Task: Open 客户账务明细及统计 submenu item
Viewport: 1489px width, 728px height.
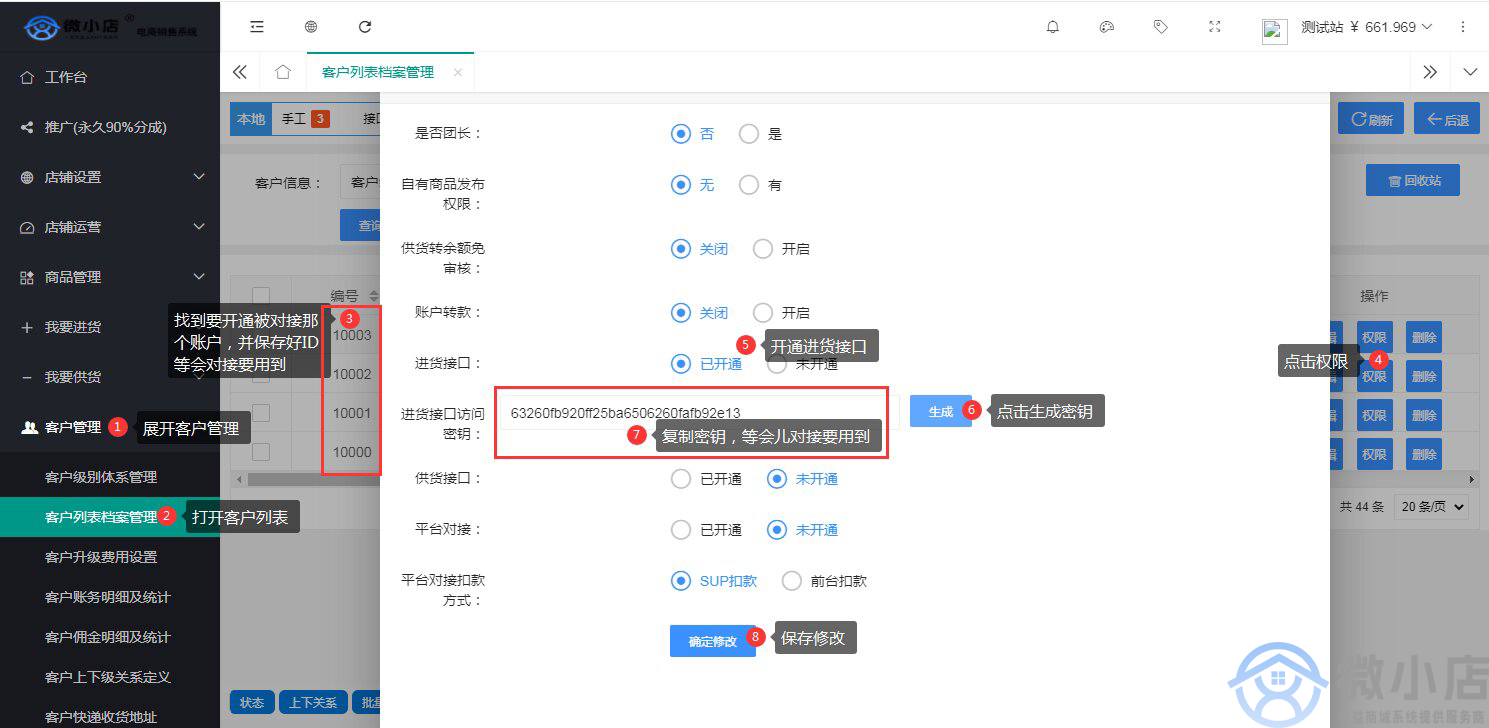Action: coord(110,597)
